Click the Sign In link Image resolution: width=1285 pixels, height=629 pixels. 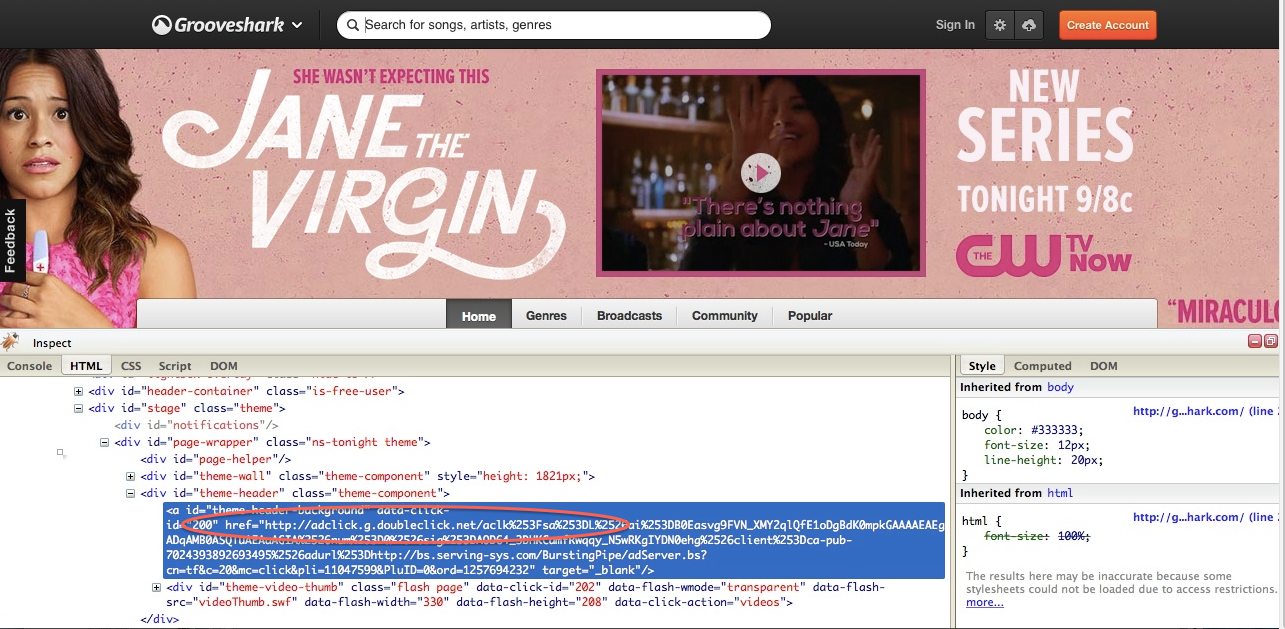[x=955, y=25]
